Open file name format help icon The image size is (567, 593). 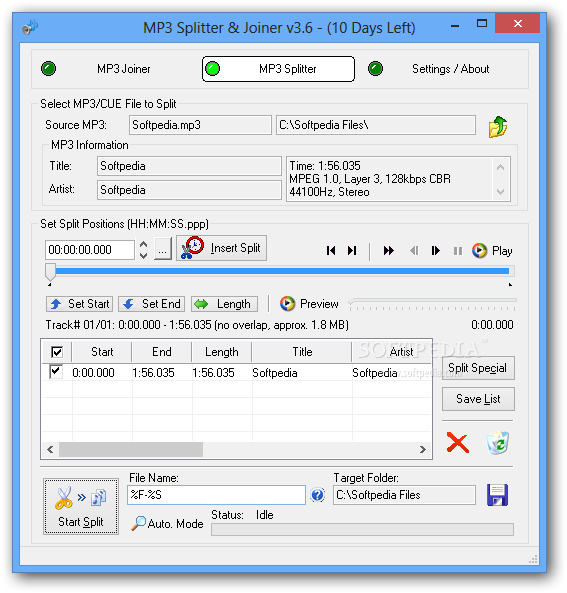tap(317, 495)
